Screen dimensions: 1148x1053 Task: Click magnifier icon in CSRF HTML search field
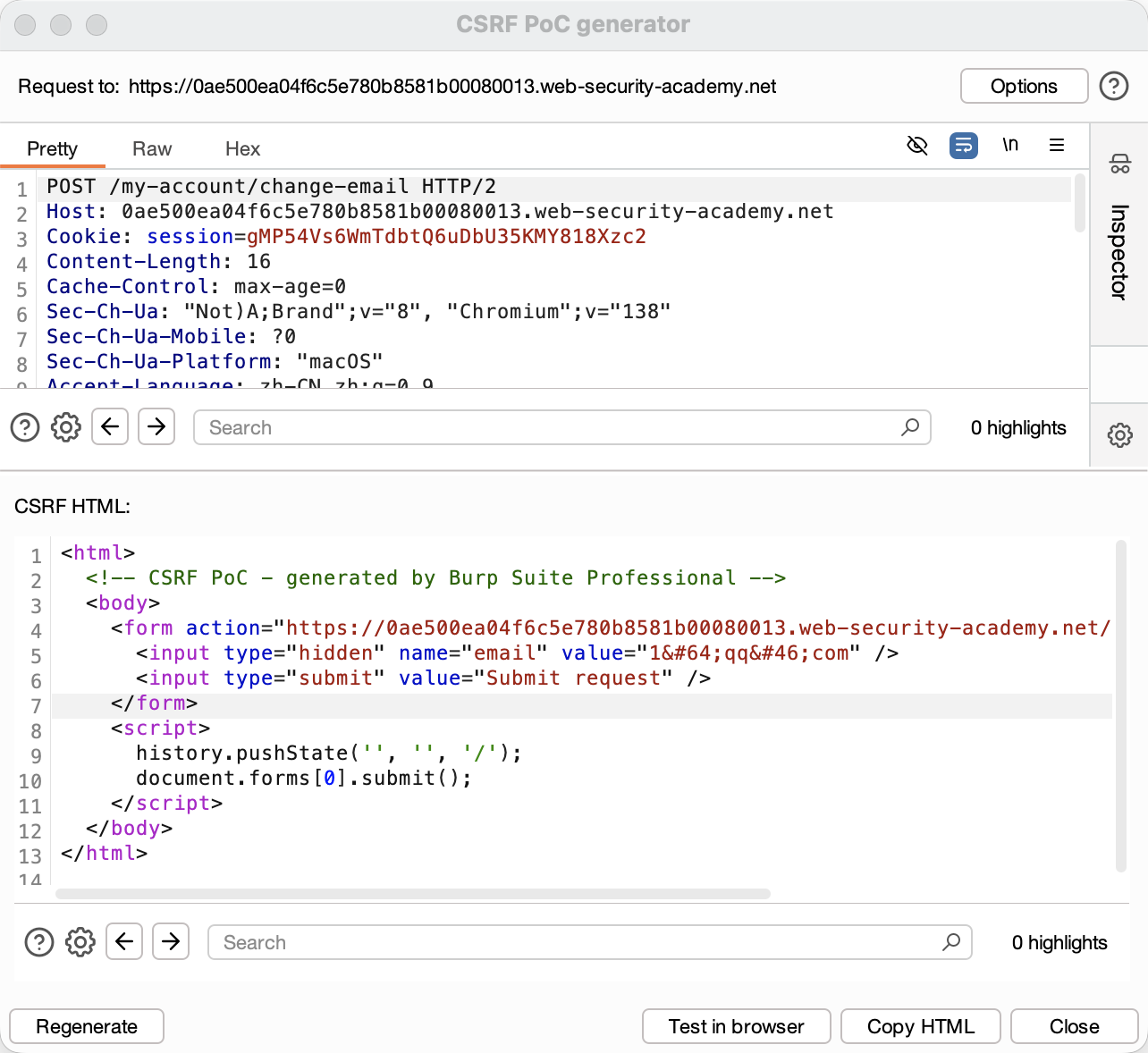951,942
